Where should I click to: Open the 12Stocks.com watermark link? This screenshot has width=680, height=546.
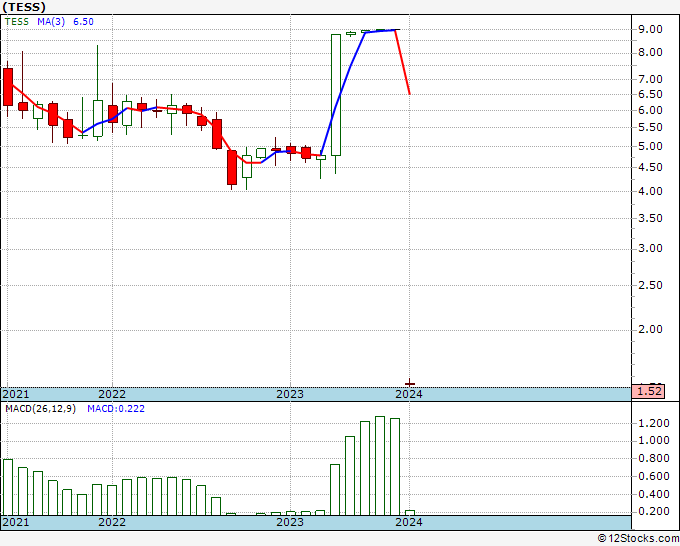[636, 538]
